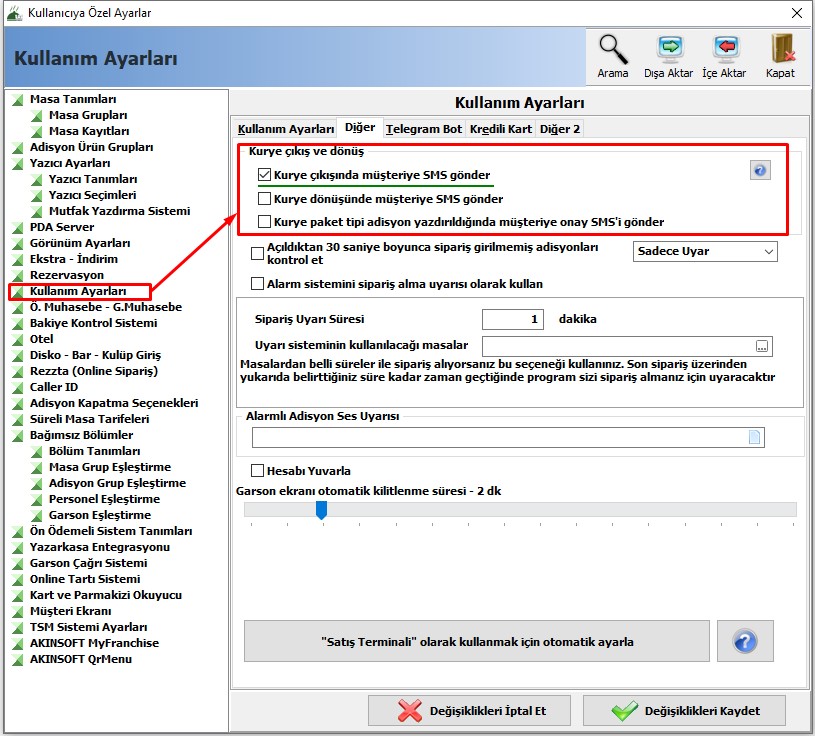Image resolution: width=815 pixels, height=736 pixels.
Task: Click the icon beside PDA Server
Action: [18, 227]
